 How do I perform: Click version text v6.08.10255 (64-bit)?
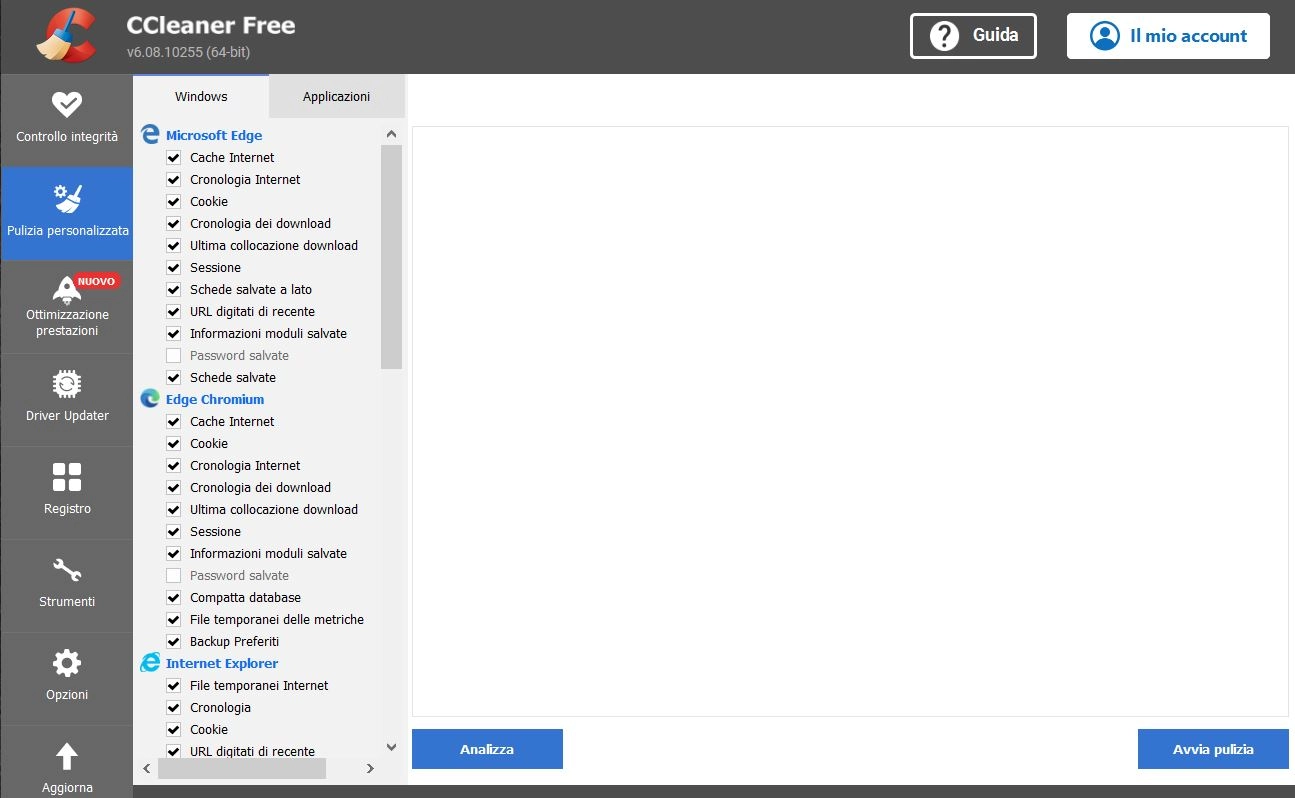[x=189, y=52]
